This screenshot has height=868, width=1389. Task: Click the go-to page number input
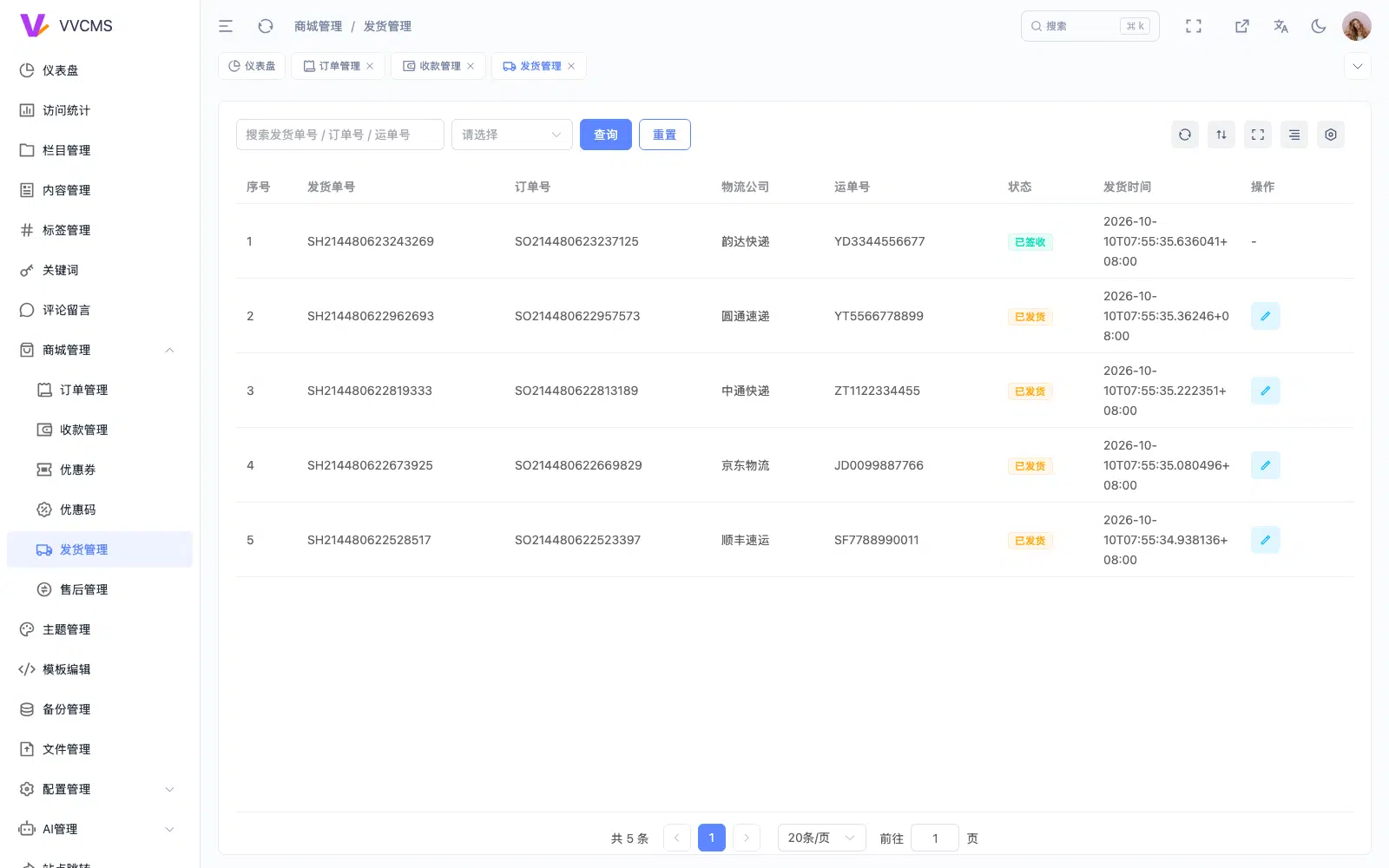coord(935,838)
